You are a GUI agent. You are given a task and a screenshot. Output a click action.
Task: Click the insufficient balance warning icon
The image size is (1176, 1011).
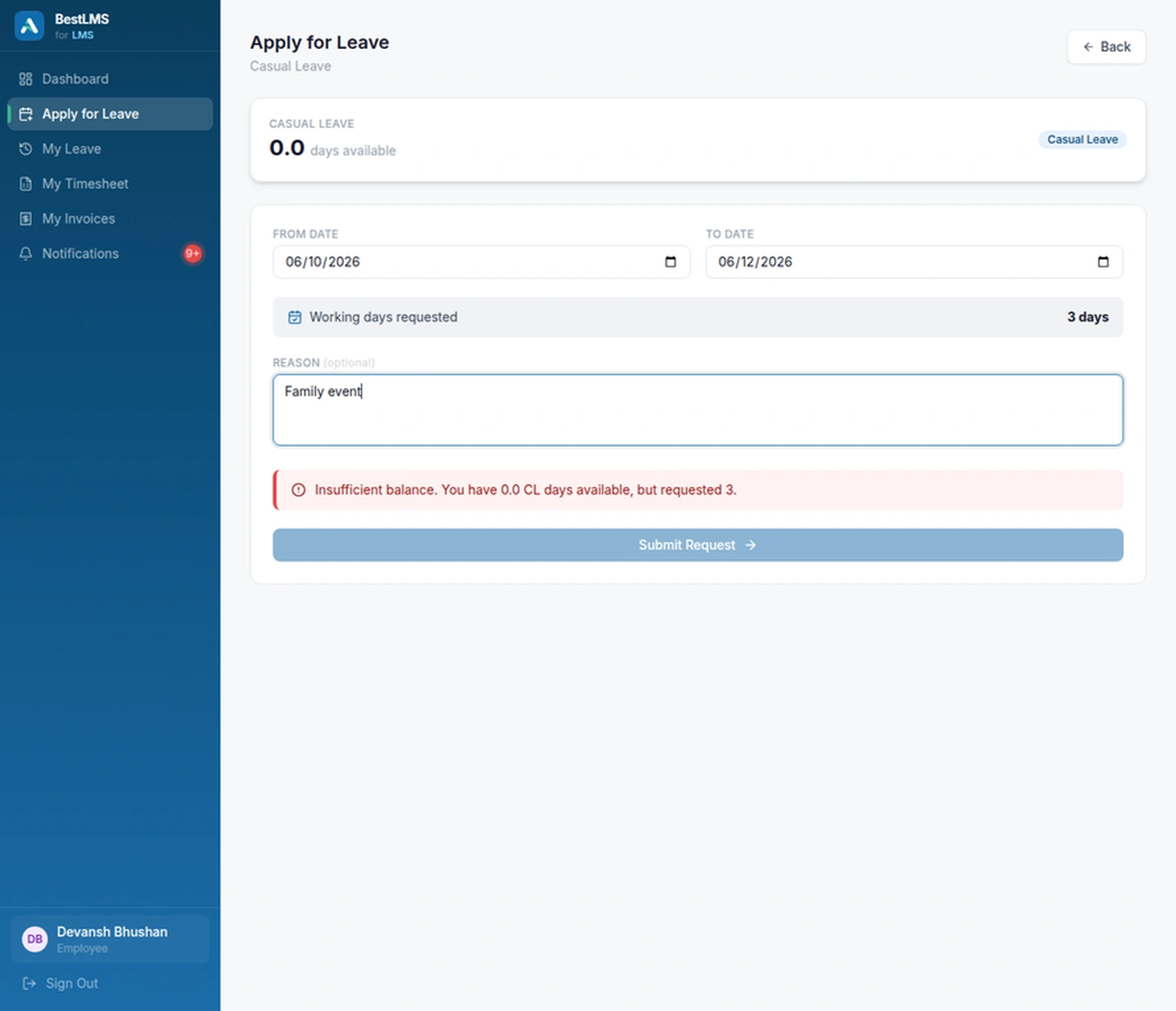(x=299, y=490)
